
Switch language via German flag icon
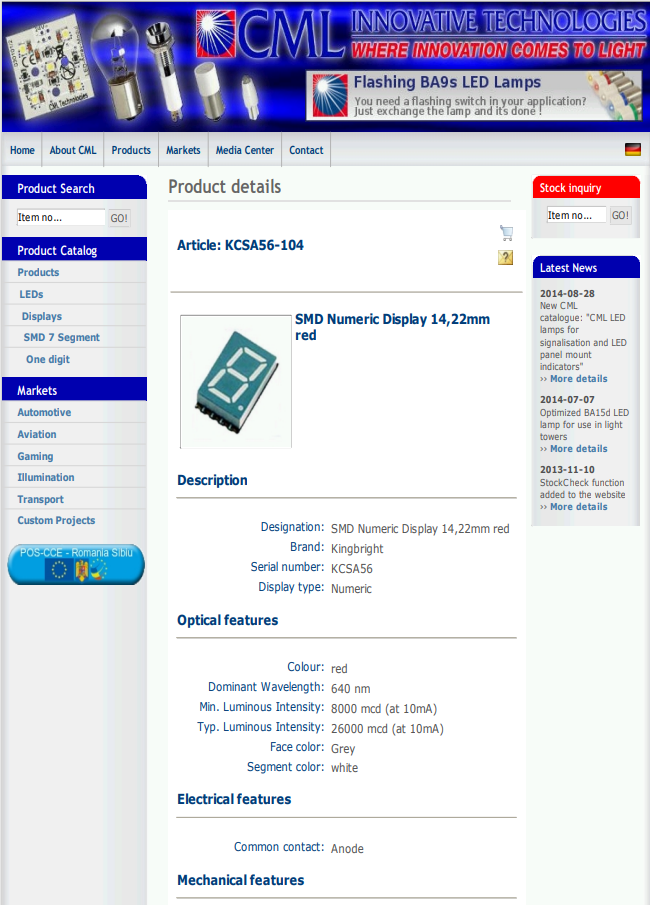[633, 149]
